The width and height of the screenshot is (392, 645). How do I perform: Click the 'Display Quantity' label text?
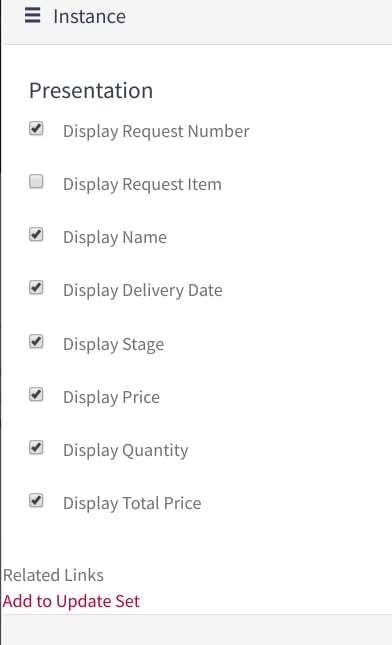point(126,450)
